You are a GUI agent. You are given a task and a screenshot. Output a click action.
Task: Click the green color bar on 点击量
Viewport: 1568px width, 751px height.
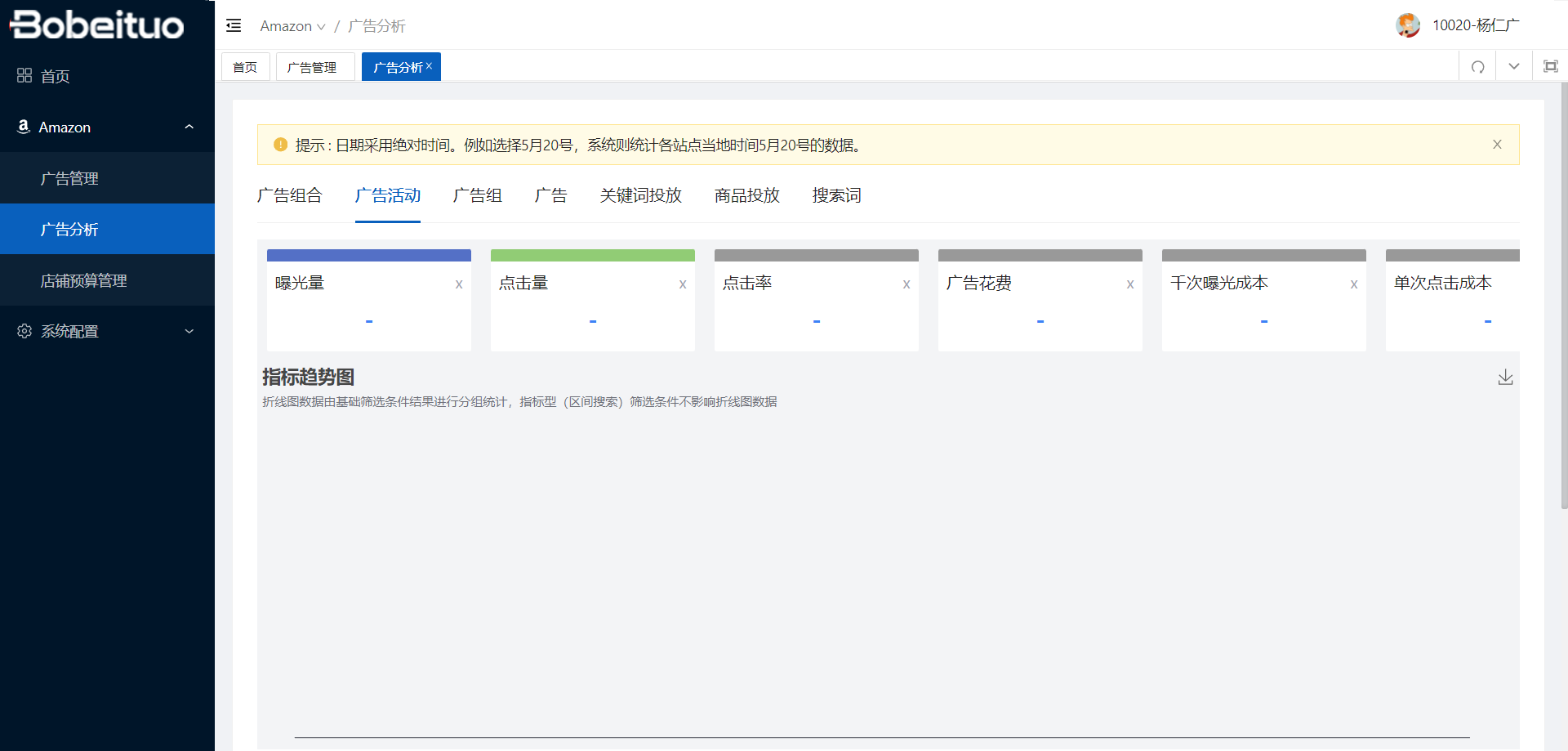click(x=593, y=255)
